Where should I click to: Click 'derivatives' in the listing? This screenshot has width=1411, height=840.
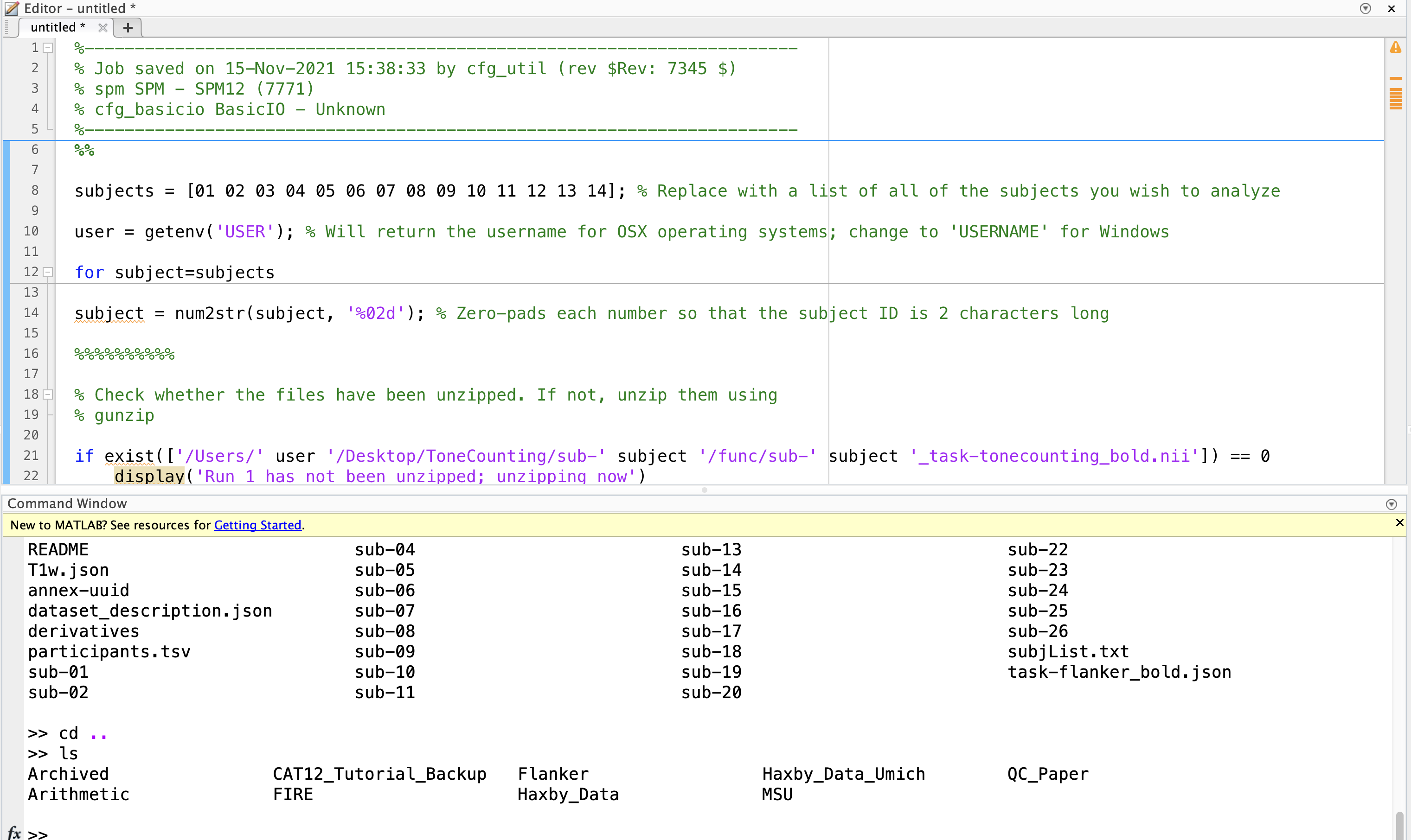click(x=84, y=631)
